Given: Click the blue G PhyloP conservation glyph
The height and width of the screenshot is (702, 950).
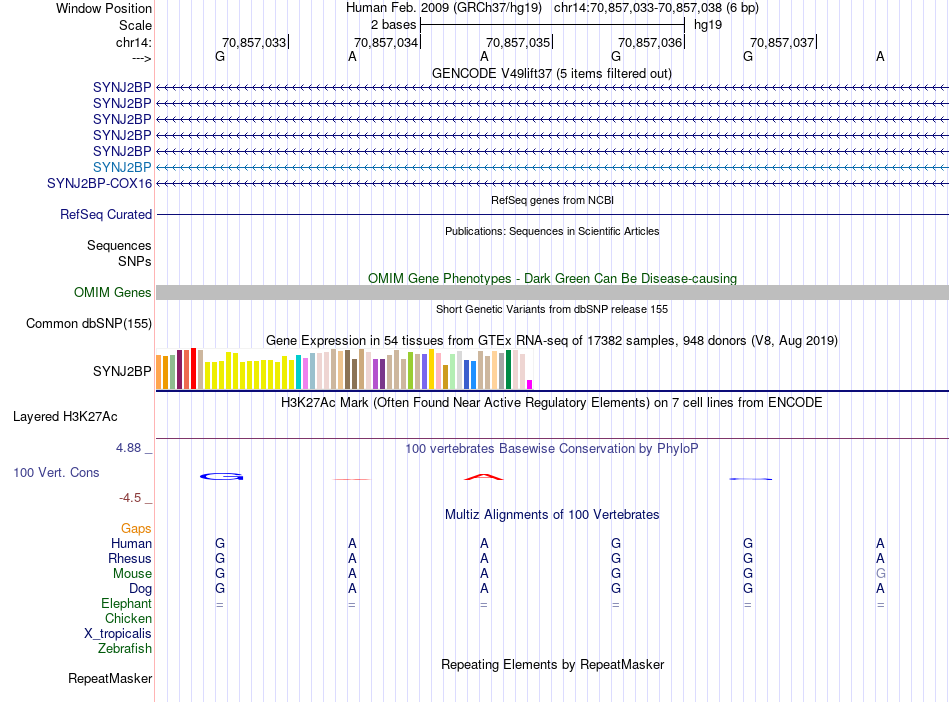Looking at the screenshot, I should click(x=222, y=477).
